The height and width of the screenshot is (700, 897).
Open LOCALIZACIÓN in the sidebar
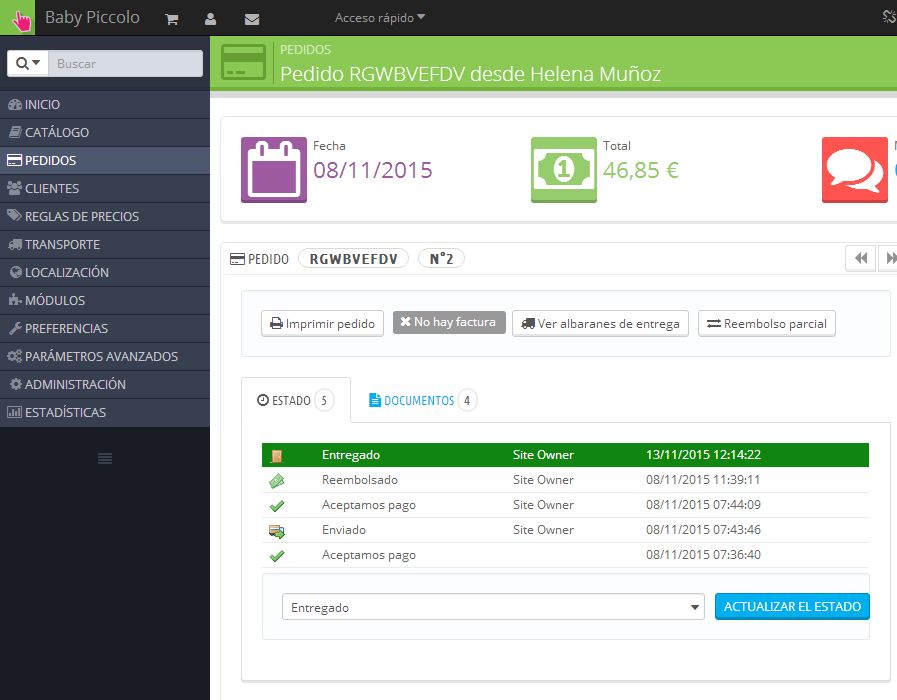pos(105,273)
